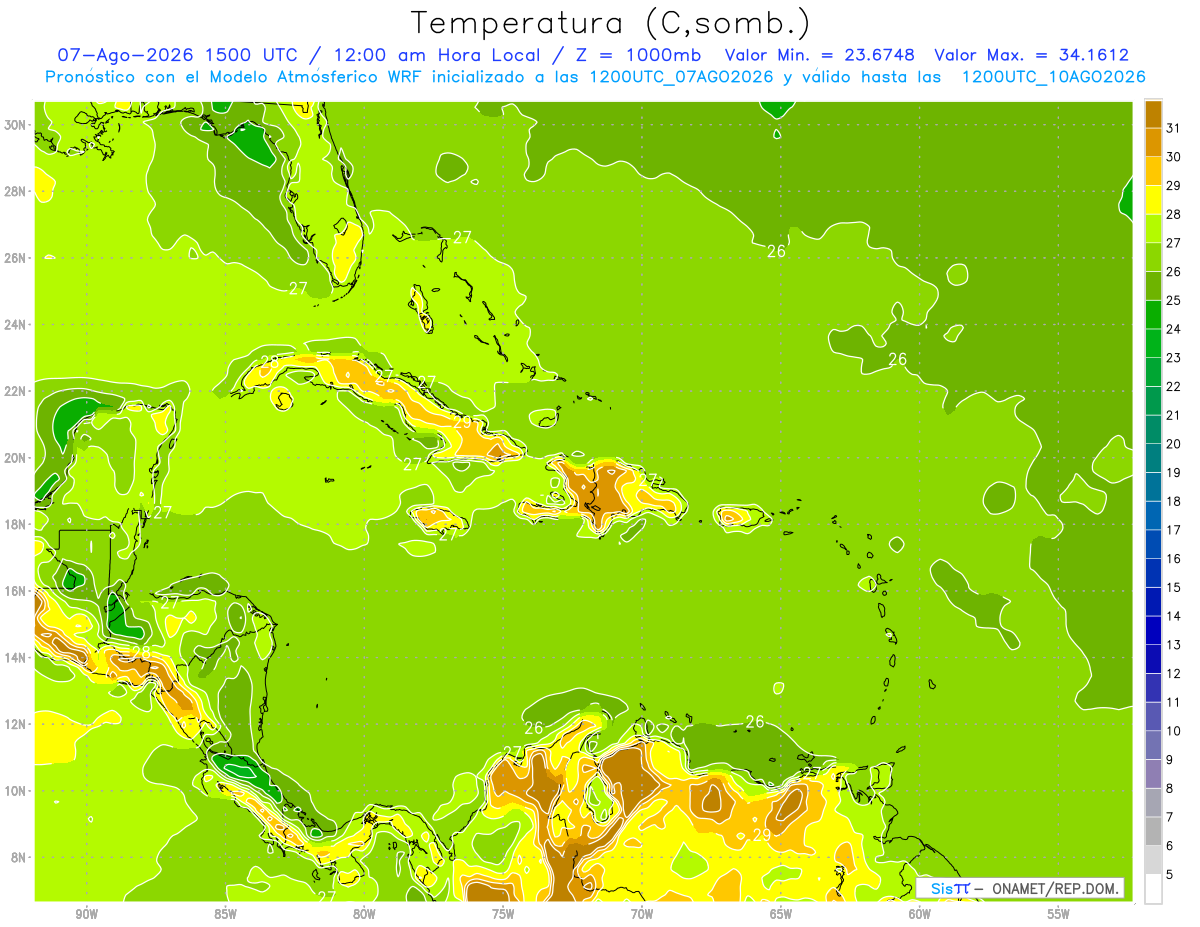The height and width of the screenshot is (927, 1200).
Task: Click the 28 contour label over Central America
Action: 142,652
